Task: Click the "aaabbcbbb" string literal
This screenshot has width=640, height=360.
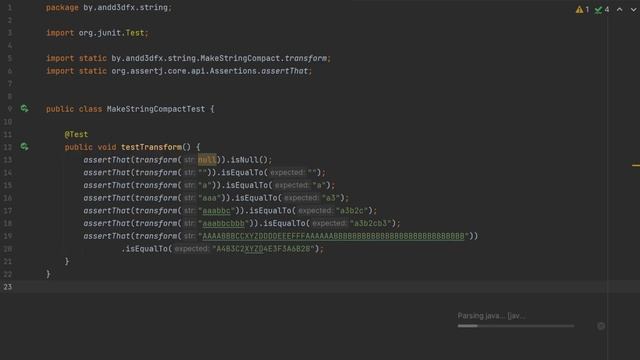Action: (x=223, y=223)
